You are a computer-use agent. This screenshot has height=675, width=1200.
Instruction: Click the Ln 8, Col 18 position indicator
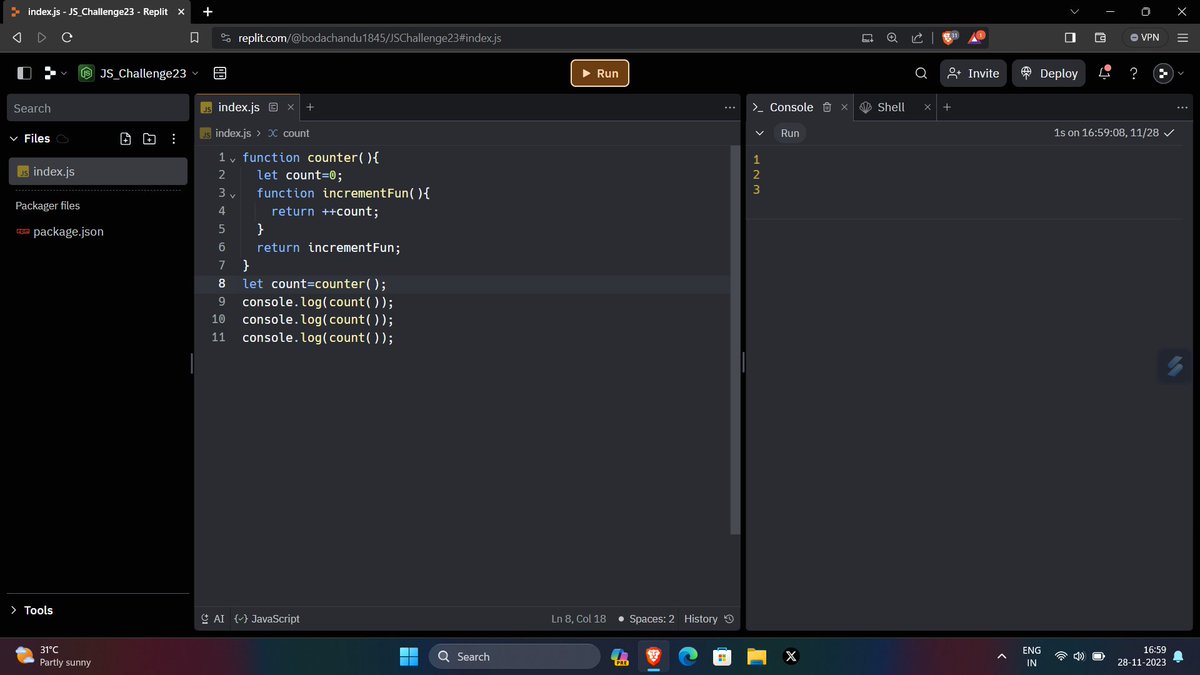coord(579,619)
